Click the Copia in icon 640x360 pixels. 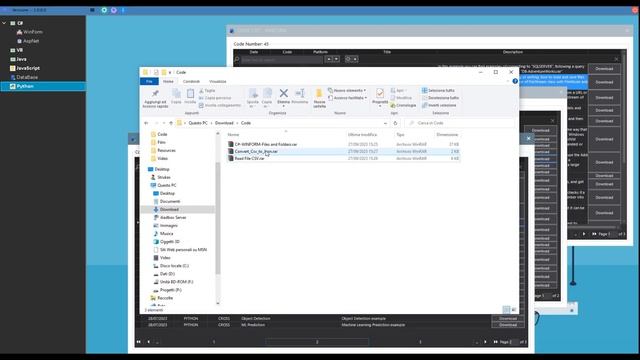click(x=267, y=98)
